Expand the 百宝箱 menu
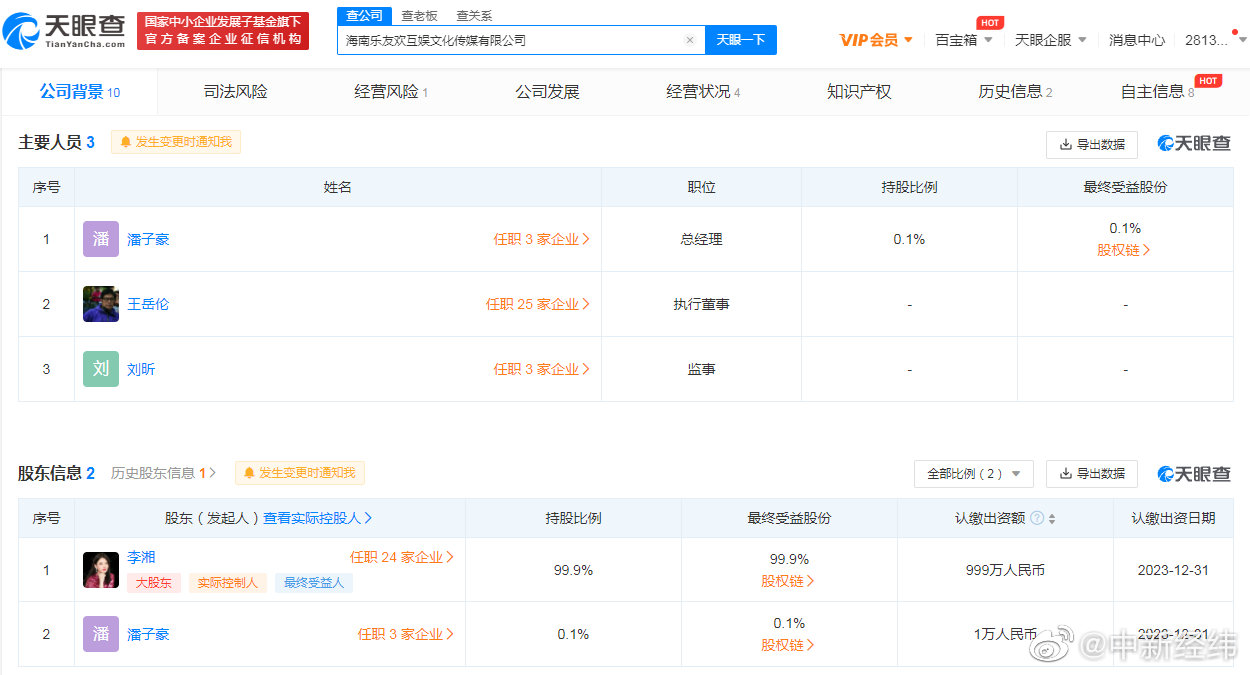 (x=964, y=40)
